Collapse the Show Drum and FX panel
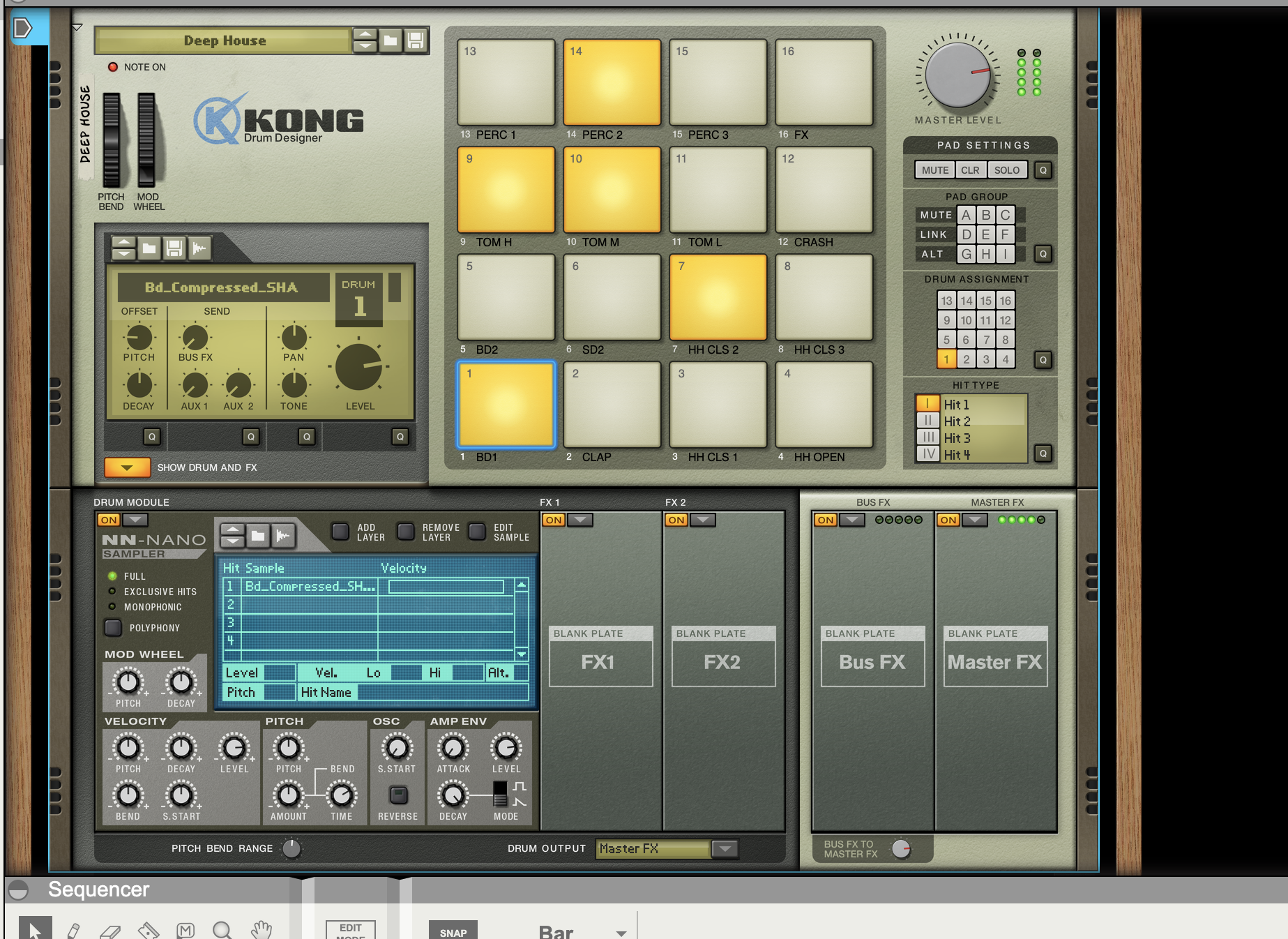The image size is (1288, 939). pyautogui.click(x=127, y=467)
